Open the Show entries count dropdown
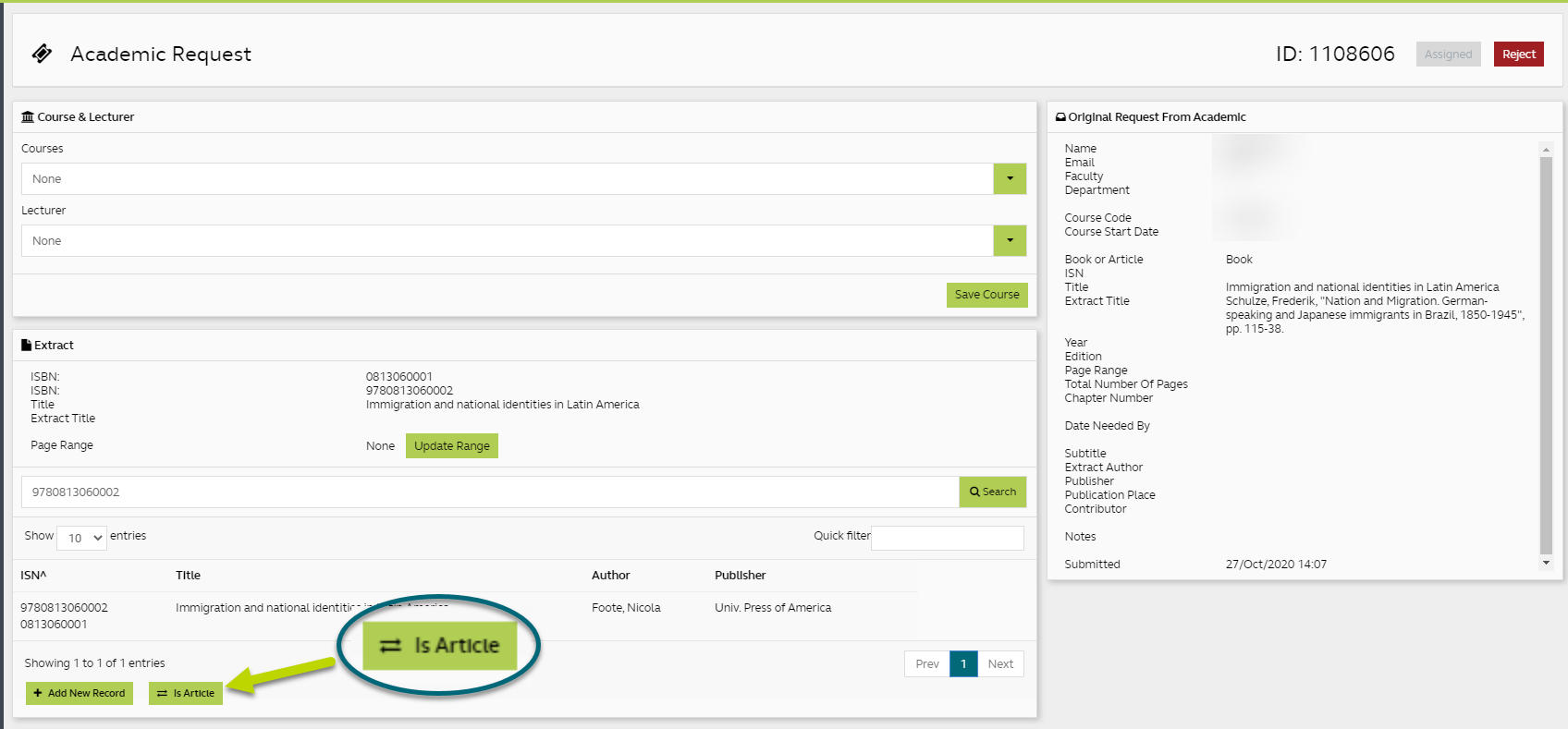The height and width of the screenshot is (729, 1568). pos(82,538)
